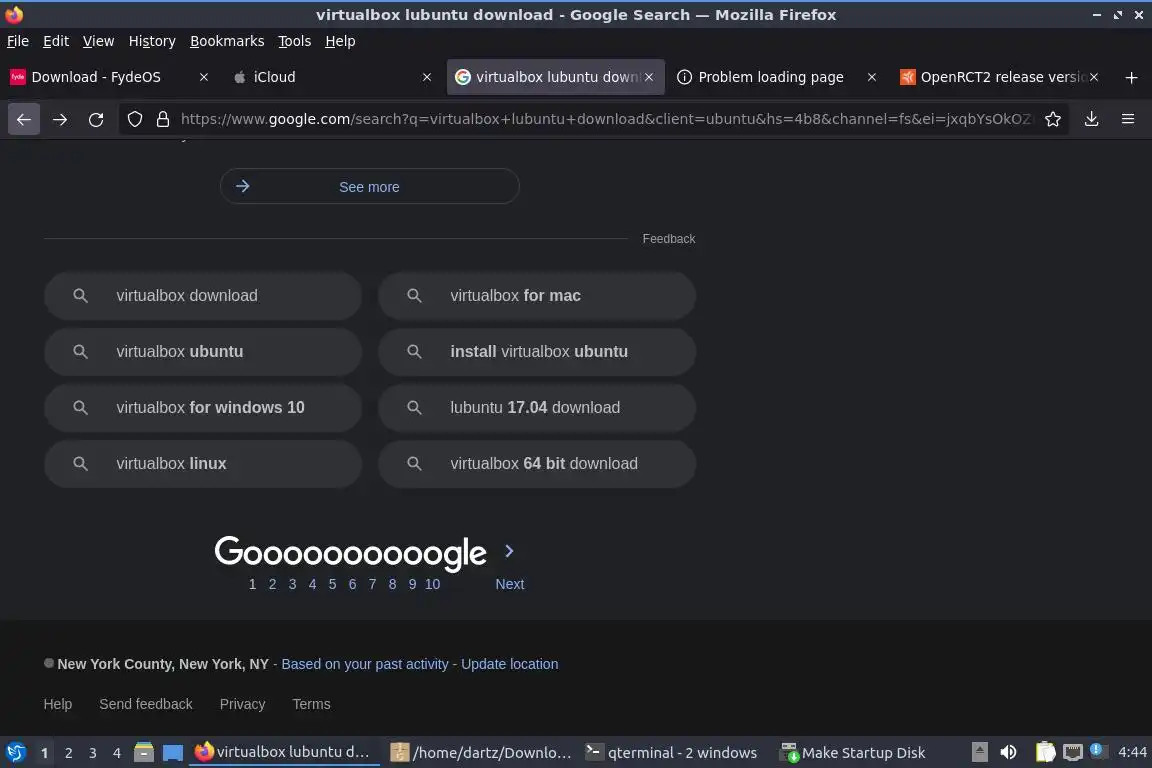Image resolution: width=1152 pixels, height=768 pixels.
Task: Search related term virtualbox ubuntu
Action: point(203,351)
